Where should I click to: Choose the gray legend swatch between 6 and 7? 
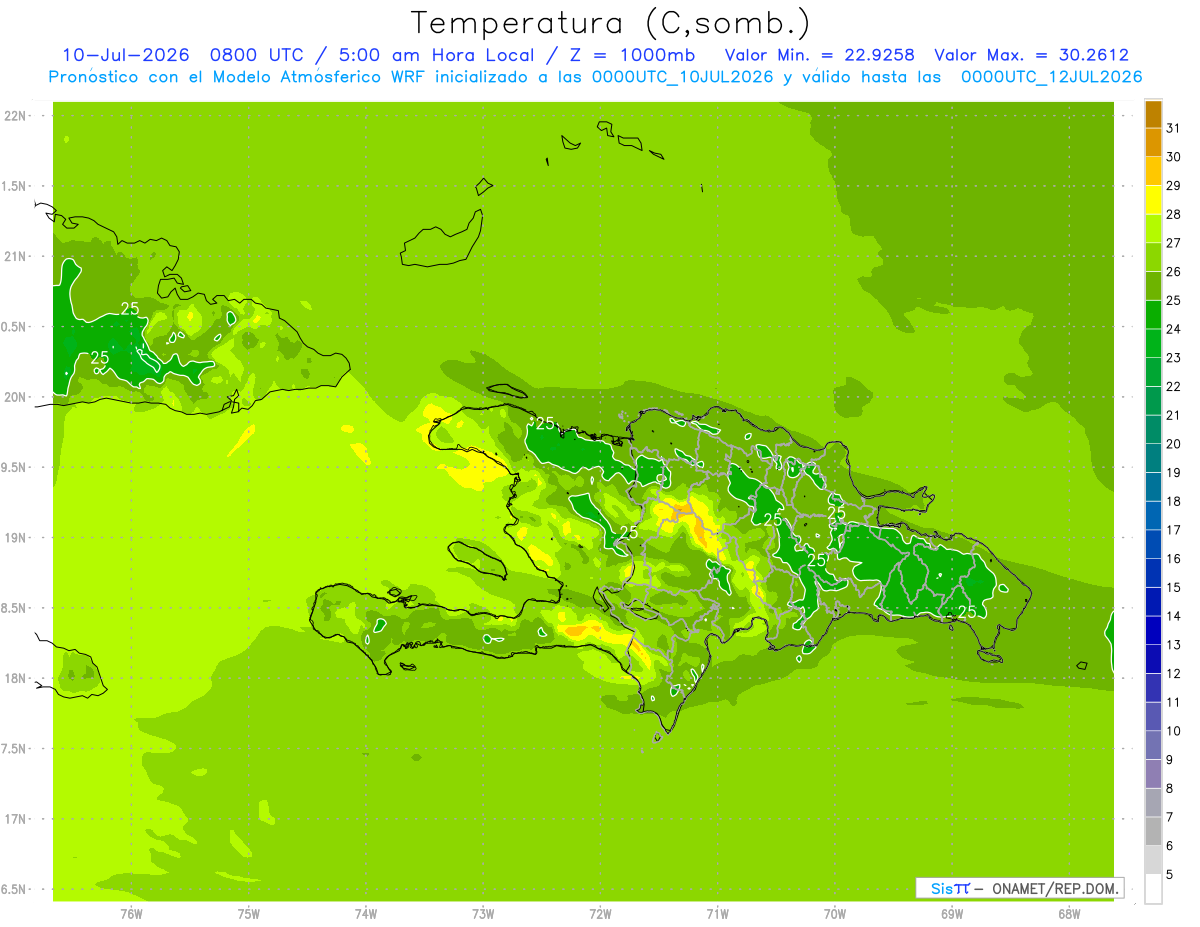[x=1153, y=832]
